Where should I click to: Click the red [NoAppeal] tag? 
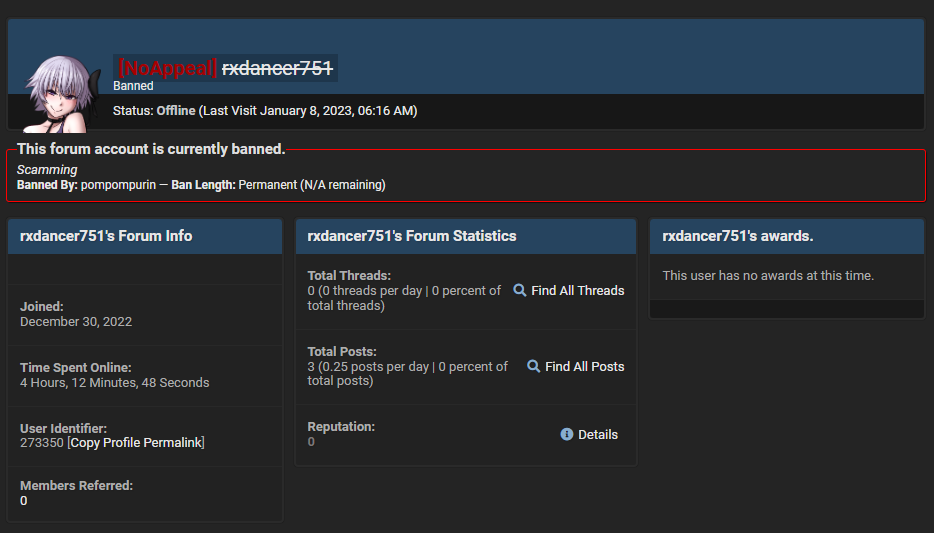(x=167, y=68)
